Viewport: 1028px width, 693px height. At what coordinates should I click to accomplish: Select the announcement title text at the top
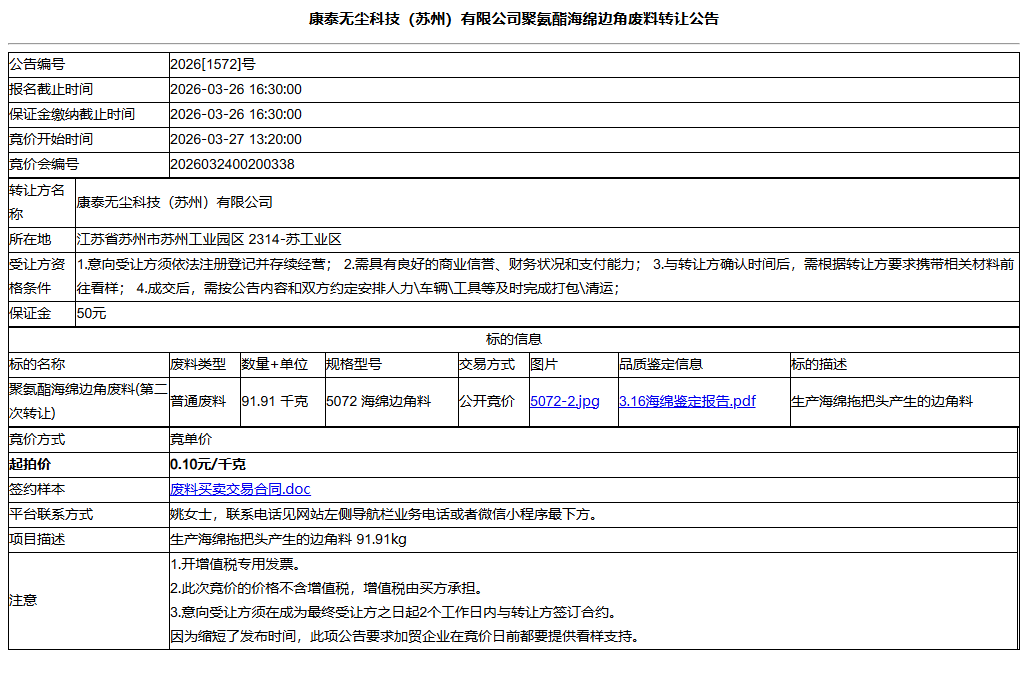point(514,17)
